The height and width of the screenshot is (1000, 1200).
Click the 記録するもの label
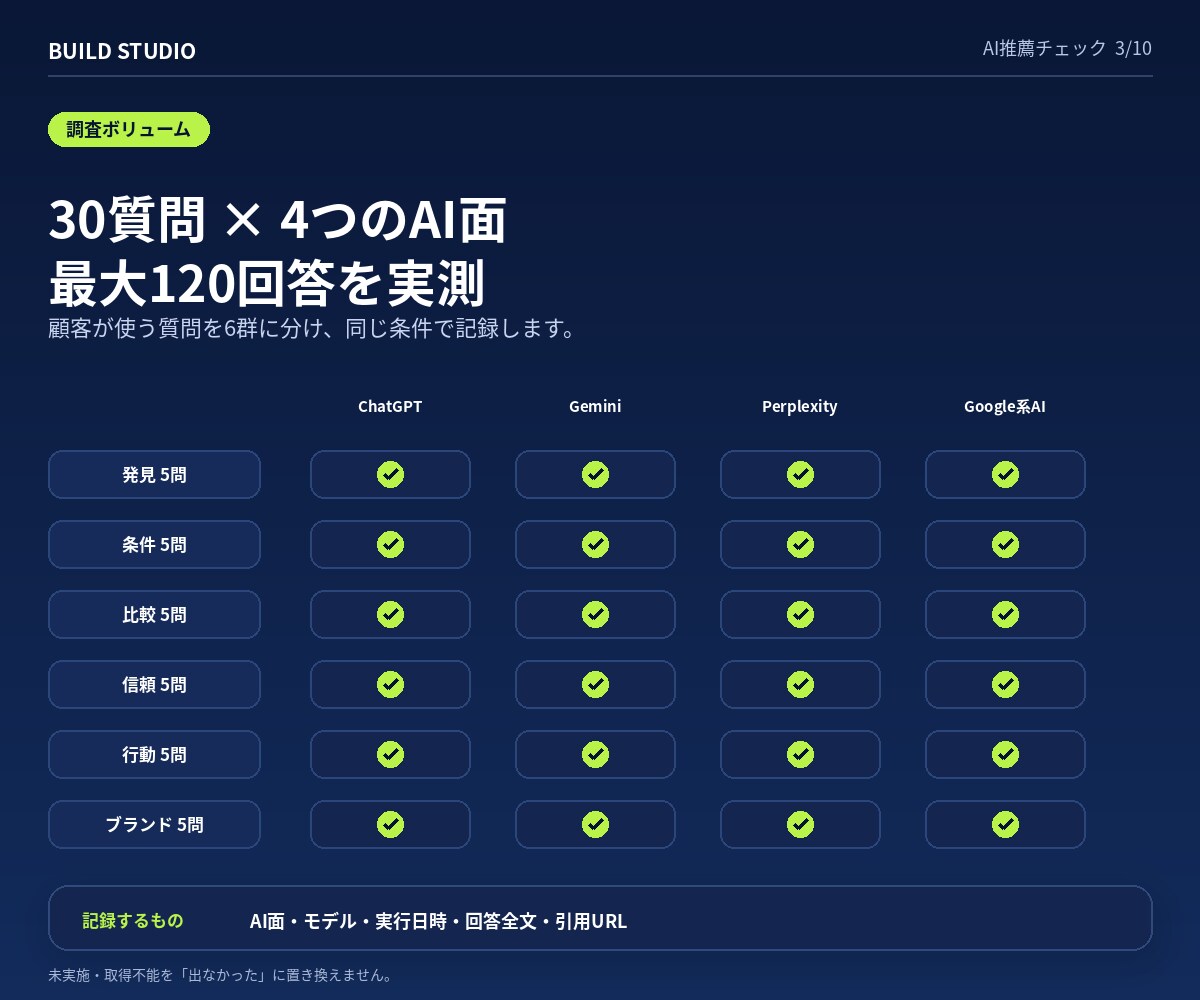133,920
